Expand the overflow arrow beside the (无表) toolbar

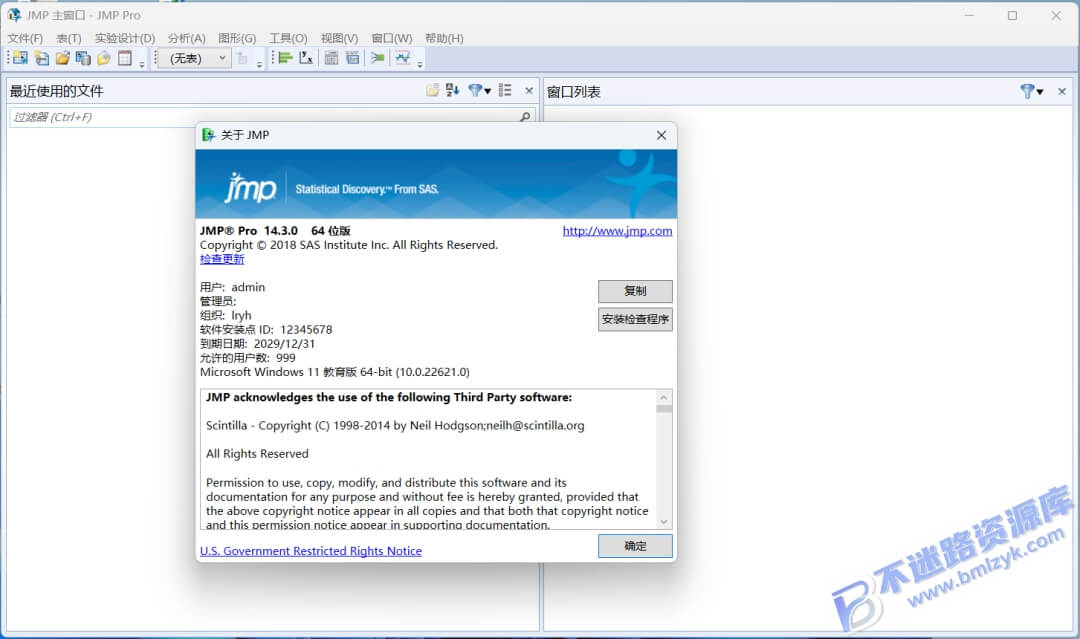(x=260, y=64)
